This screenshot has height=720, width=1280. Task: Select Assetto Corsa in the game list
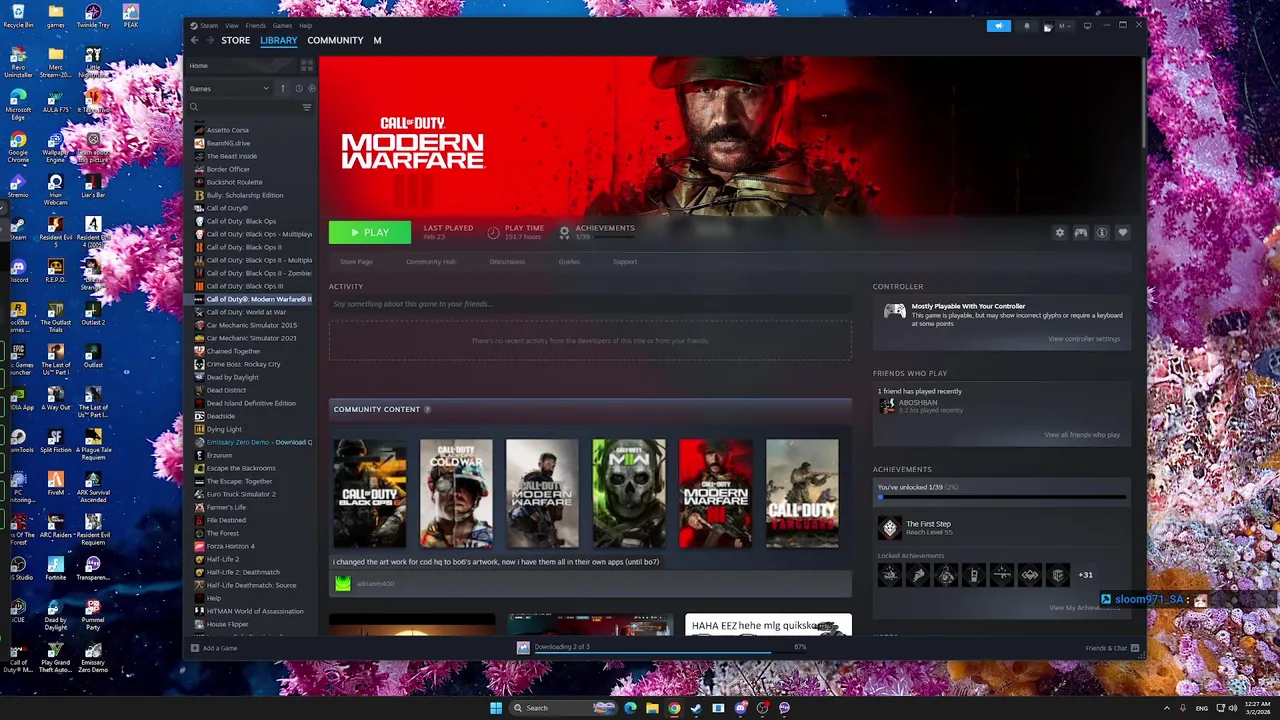click(x=228, y=130)
